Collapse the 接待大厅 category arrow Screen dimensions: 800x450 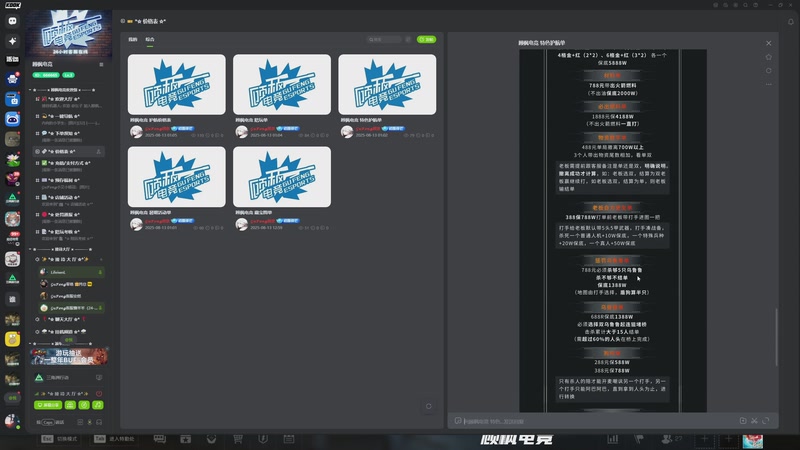(30, 249)
